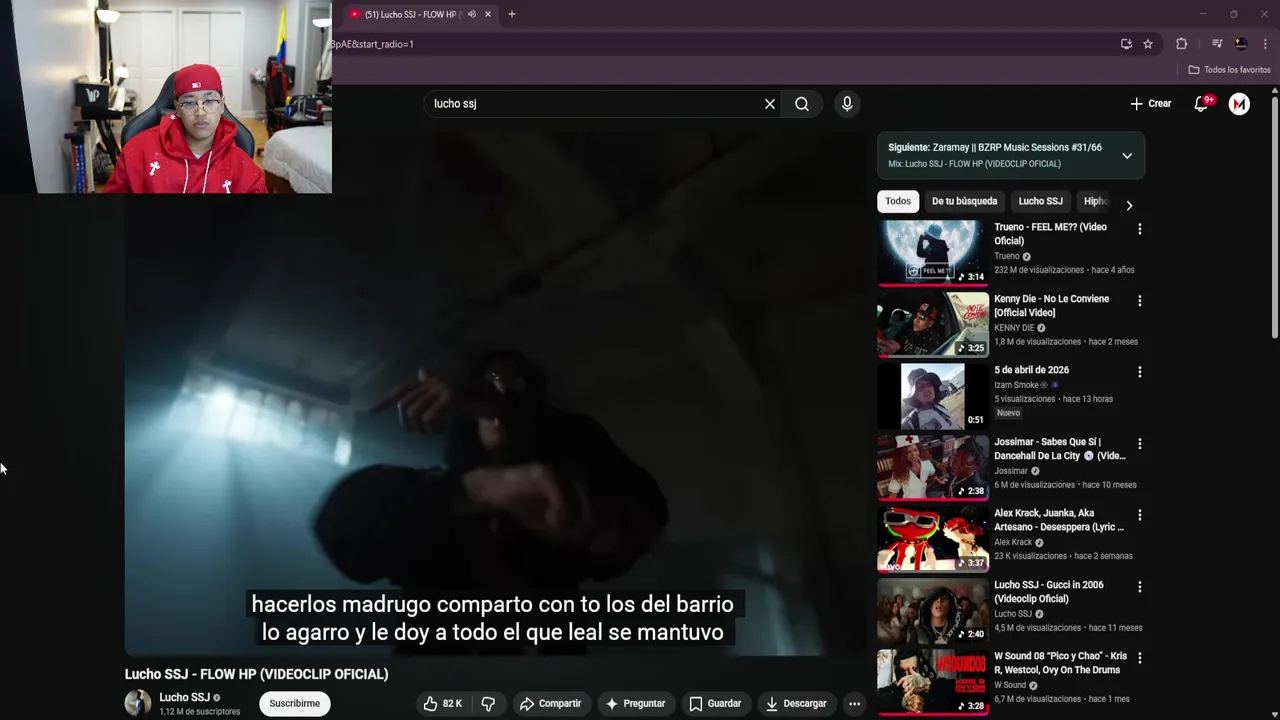Click the magnifying glass search button

pos(802,104)
